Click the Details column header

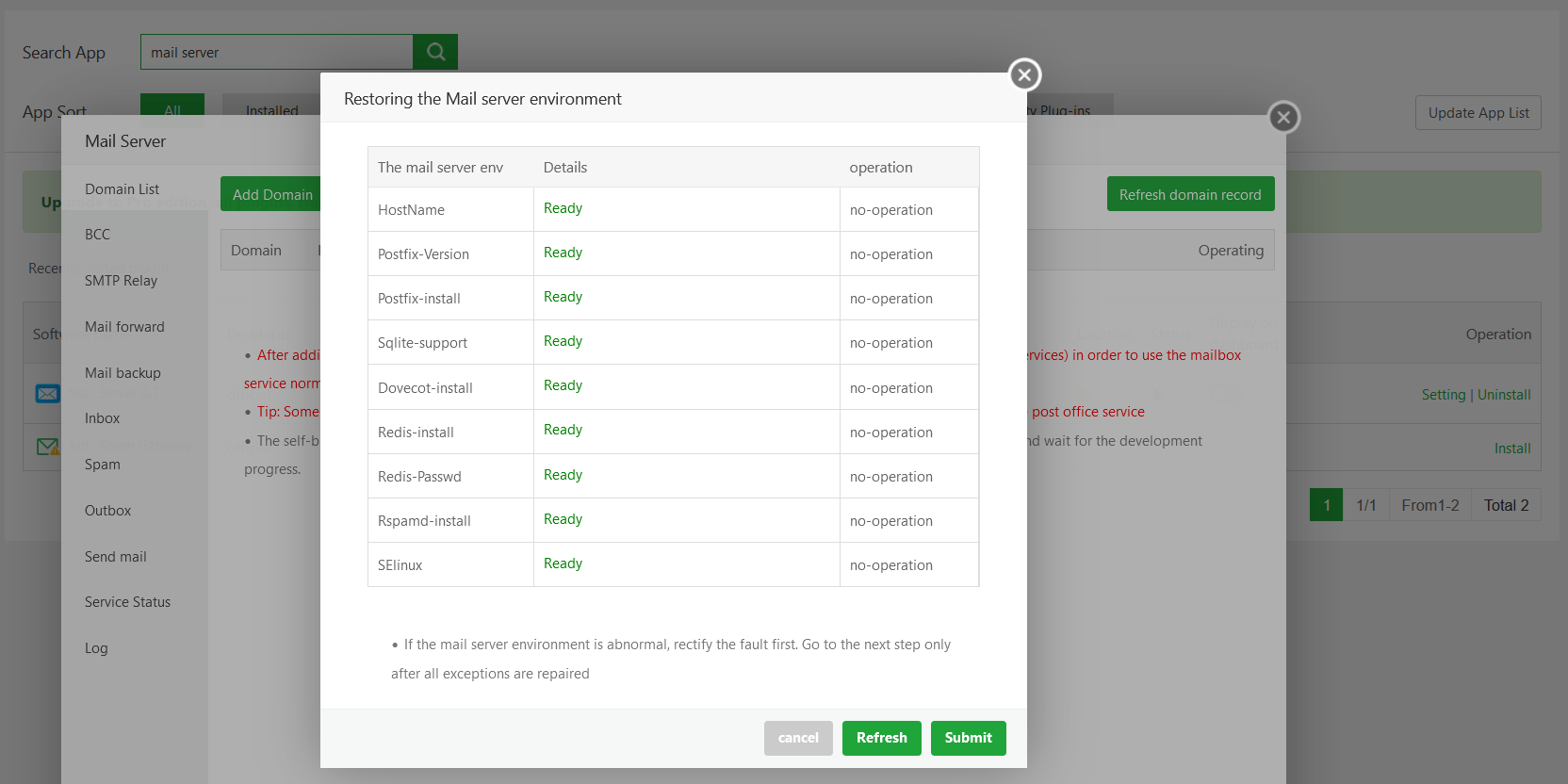[x=565, y=168]
